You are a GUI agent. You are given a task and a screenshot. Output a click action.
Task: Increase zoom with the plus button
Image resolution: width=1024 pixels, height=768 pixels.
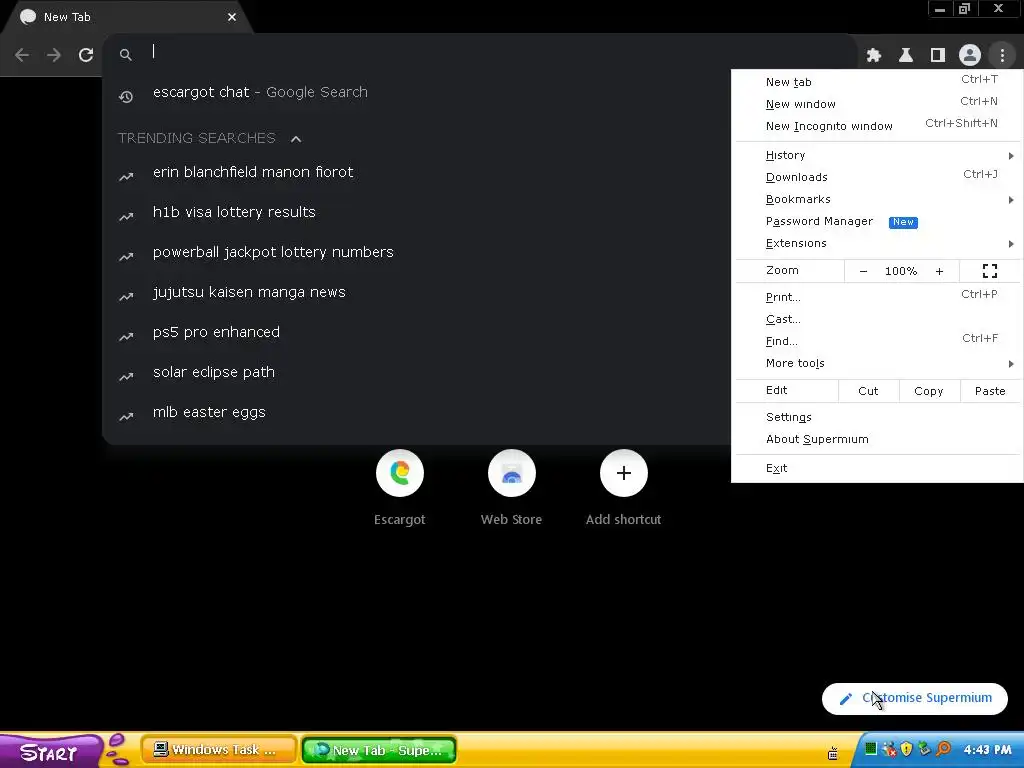click(x=939, y=271)
